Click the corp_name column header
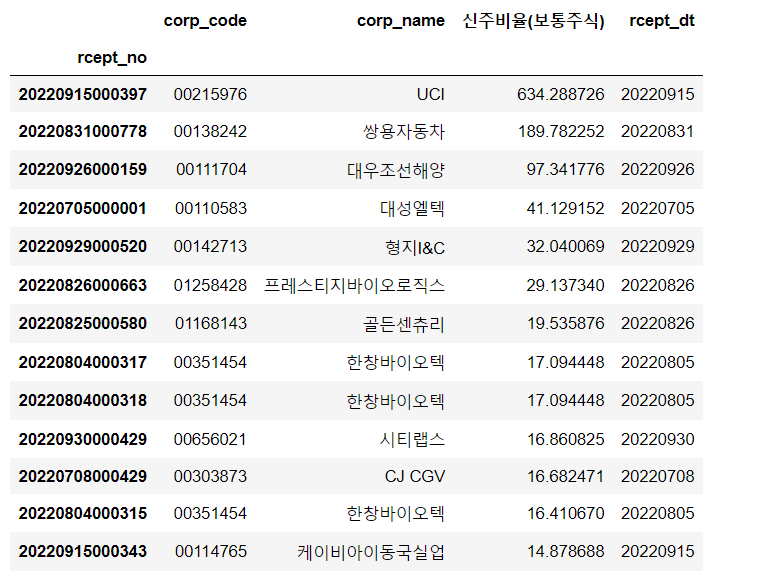The image size is (757, 580). pyautogui.click(x=401, y=21)
